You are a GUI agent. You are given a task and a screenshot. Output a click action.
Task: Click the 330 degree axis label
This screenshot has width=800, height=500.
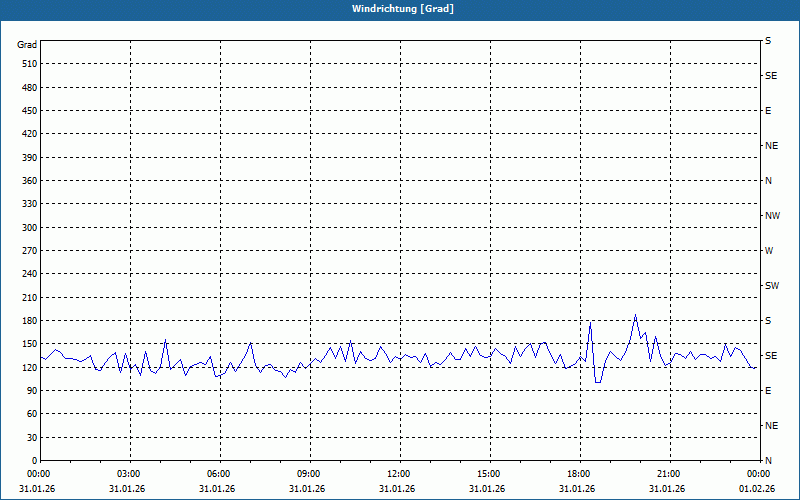(x=30, y=204)
